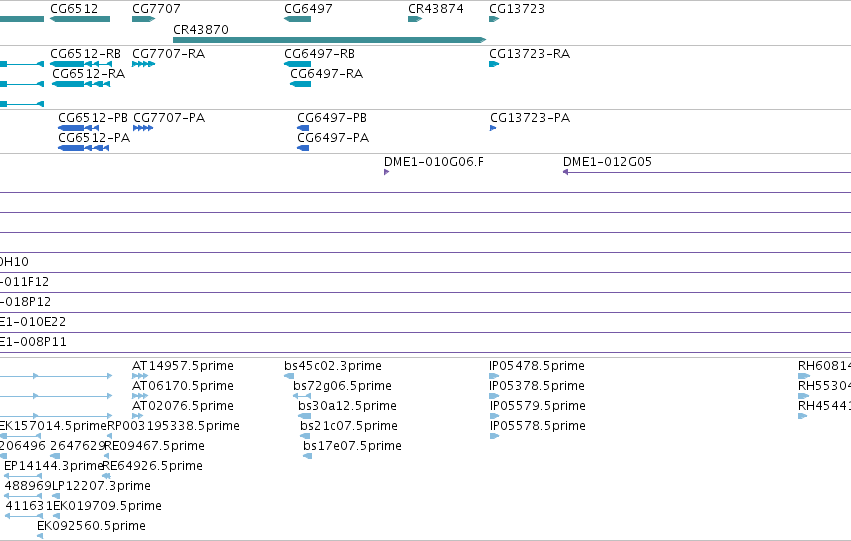The width and height of the screenshot is (851, 541).
Task: Open the CG6497-PA label link
Action: click(333, 138)
